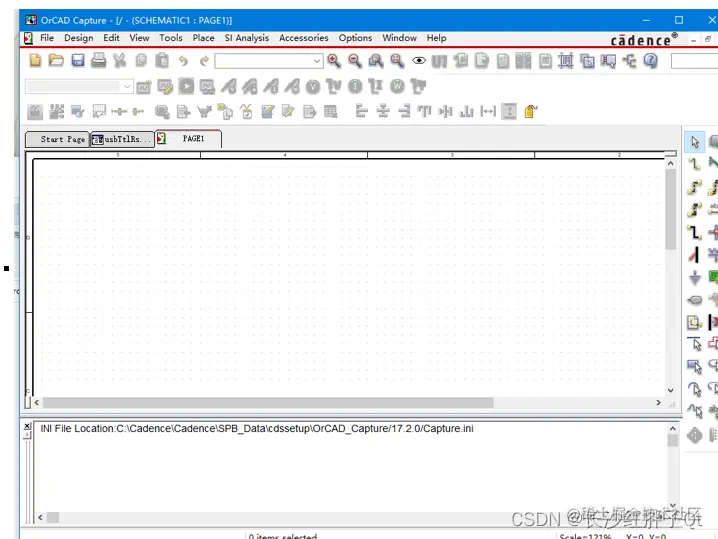This screenshot has height=539, width=718.
Task: Cut selection with scissors icon
Action: coord(120,60)
